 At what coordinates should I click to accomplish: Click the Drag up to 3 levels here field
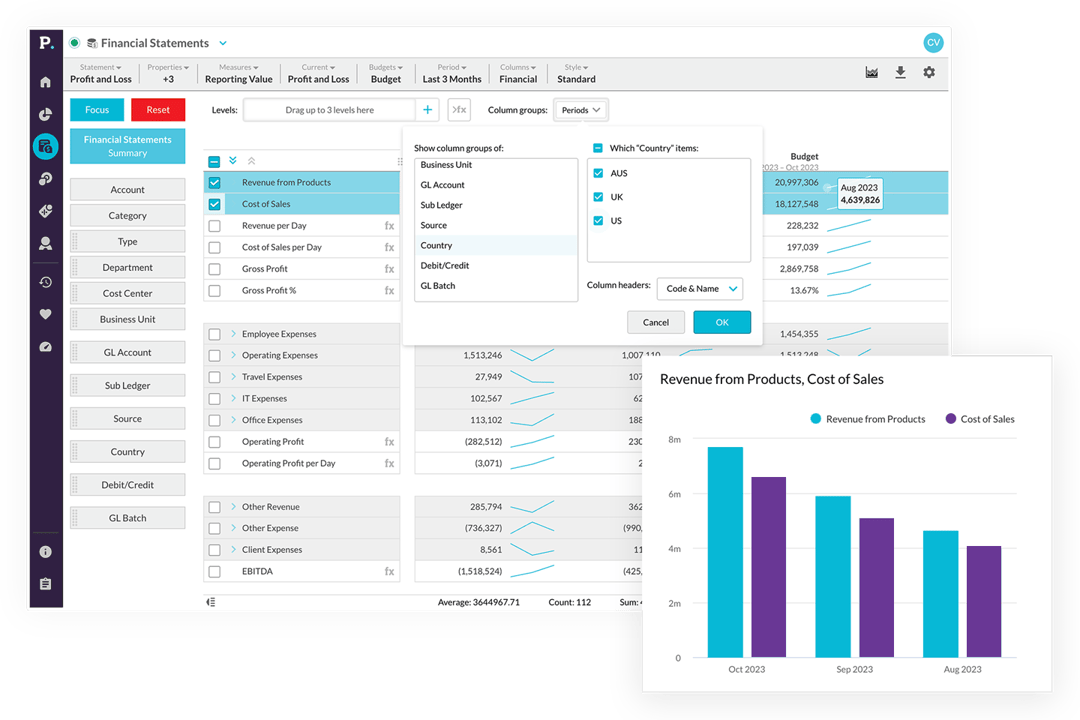coord(330,109)
